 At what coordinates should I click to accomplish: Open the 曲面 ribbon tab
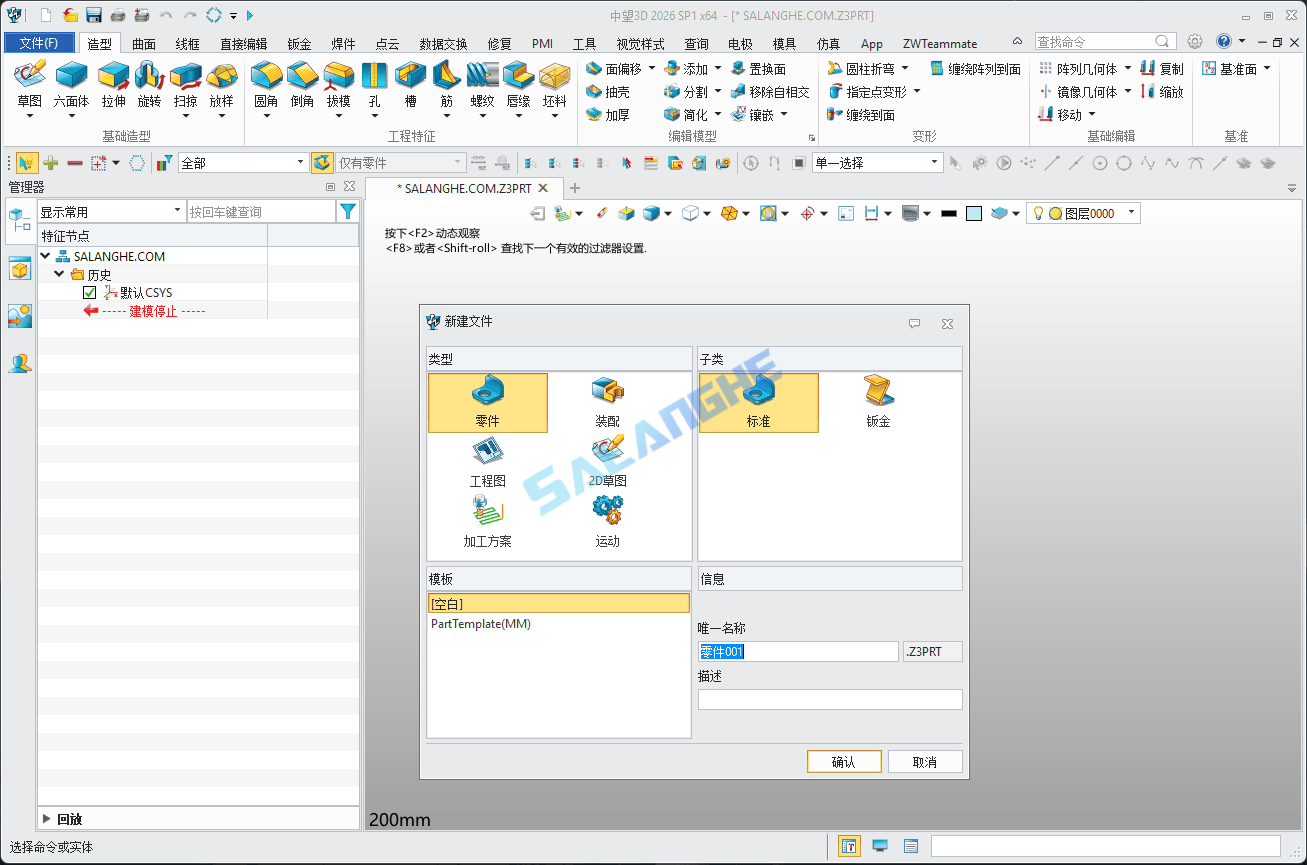(144, 44)
